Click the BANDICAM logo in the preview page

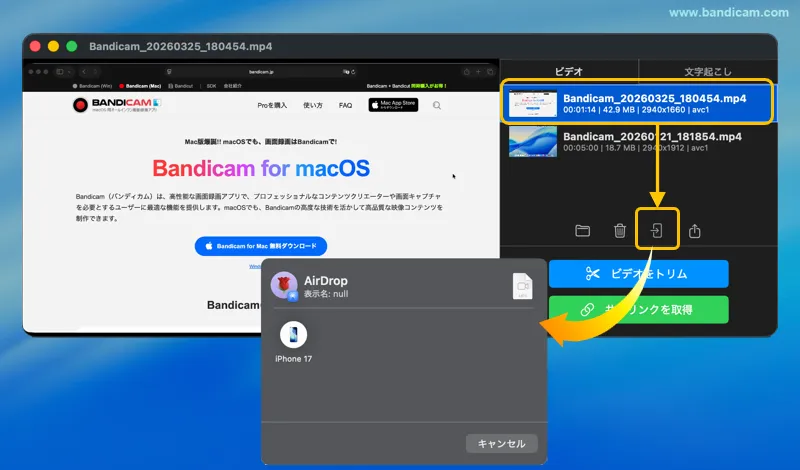[117, 104]
